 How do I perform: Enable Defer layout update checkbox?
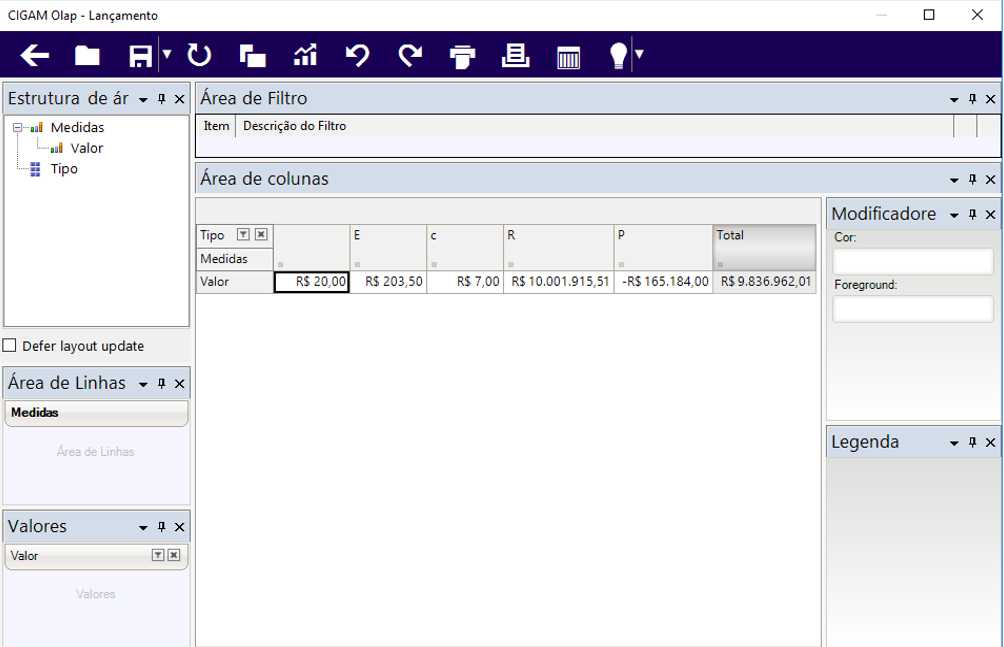[10, 346]
